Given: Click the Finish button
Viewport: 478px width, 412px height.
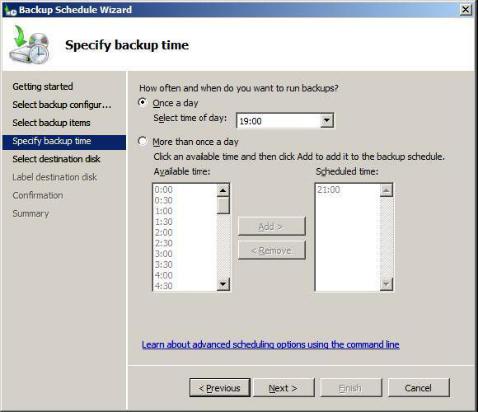Looking at the screenshot, I should [351, 388].
